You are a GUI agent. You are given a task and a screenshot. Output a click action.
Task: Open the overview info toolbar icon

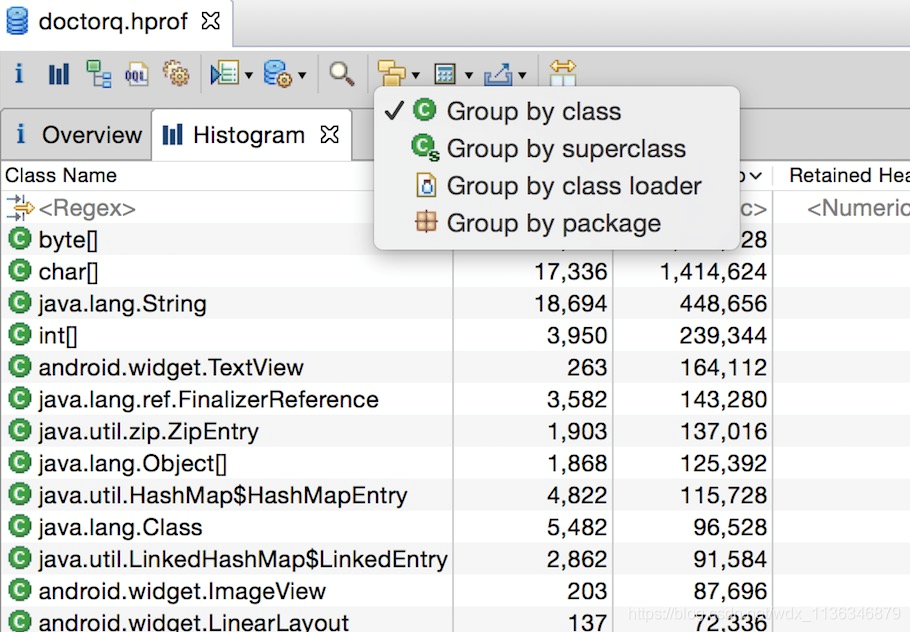(x=19, y=73)
